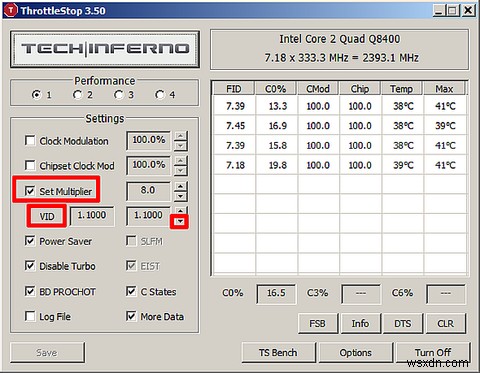480x373 pixels.
Task: Open the Info button
Action: pyautogui.click(x=360, y=323)
